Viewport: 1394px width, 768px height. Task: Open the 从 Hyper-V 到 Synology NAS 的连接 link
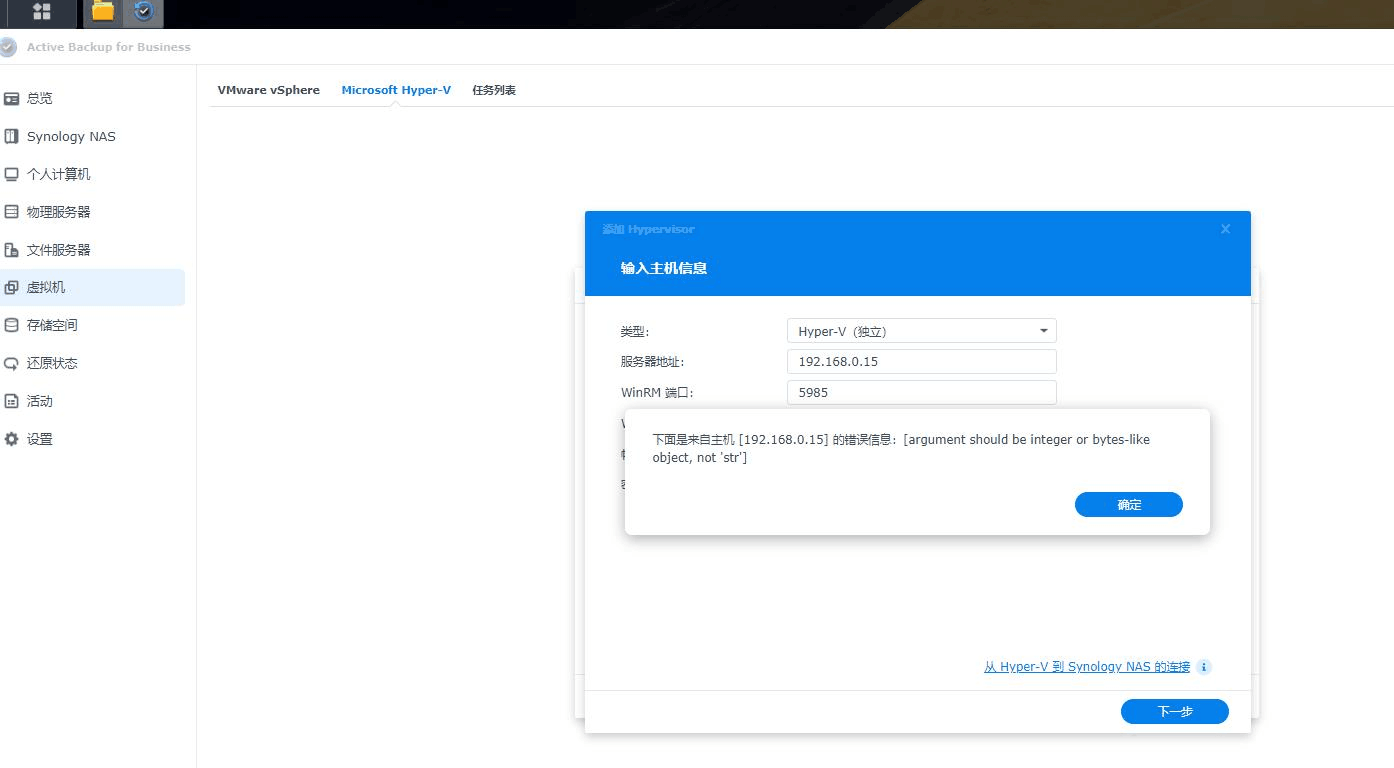point(1087,667)
